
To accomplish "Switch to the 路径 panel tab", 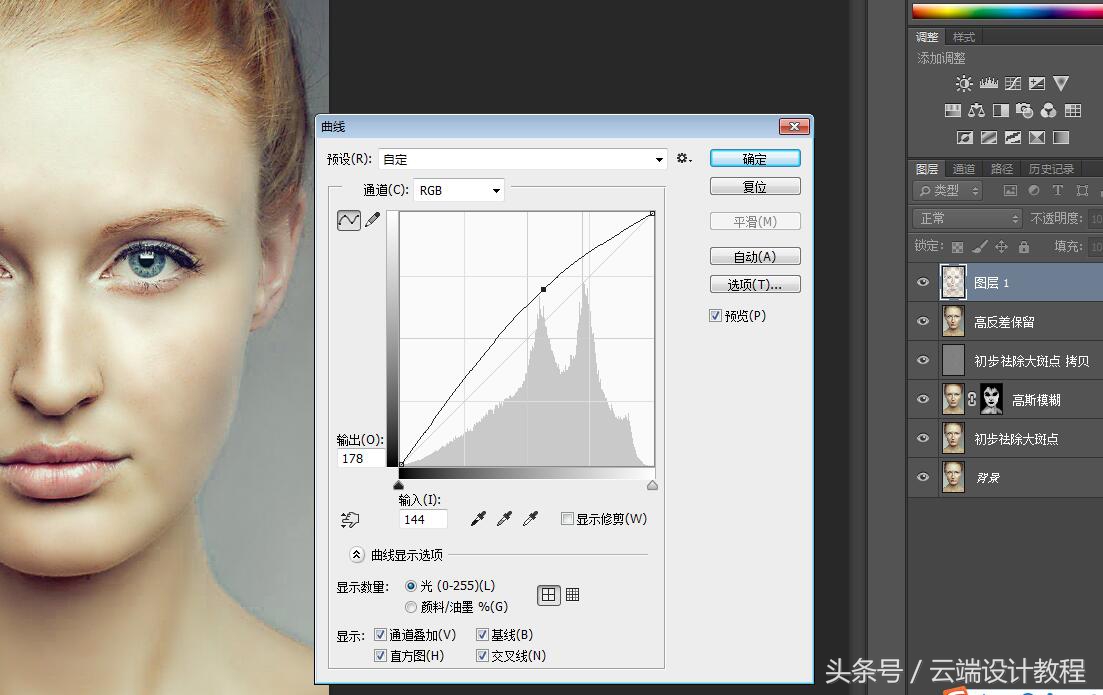I will point(1002,169).
